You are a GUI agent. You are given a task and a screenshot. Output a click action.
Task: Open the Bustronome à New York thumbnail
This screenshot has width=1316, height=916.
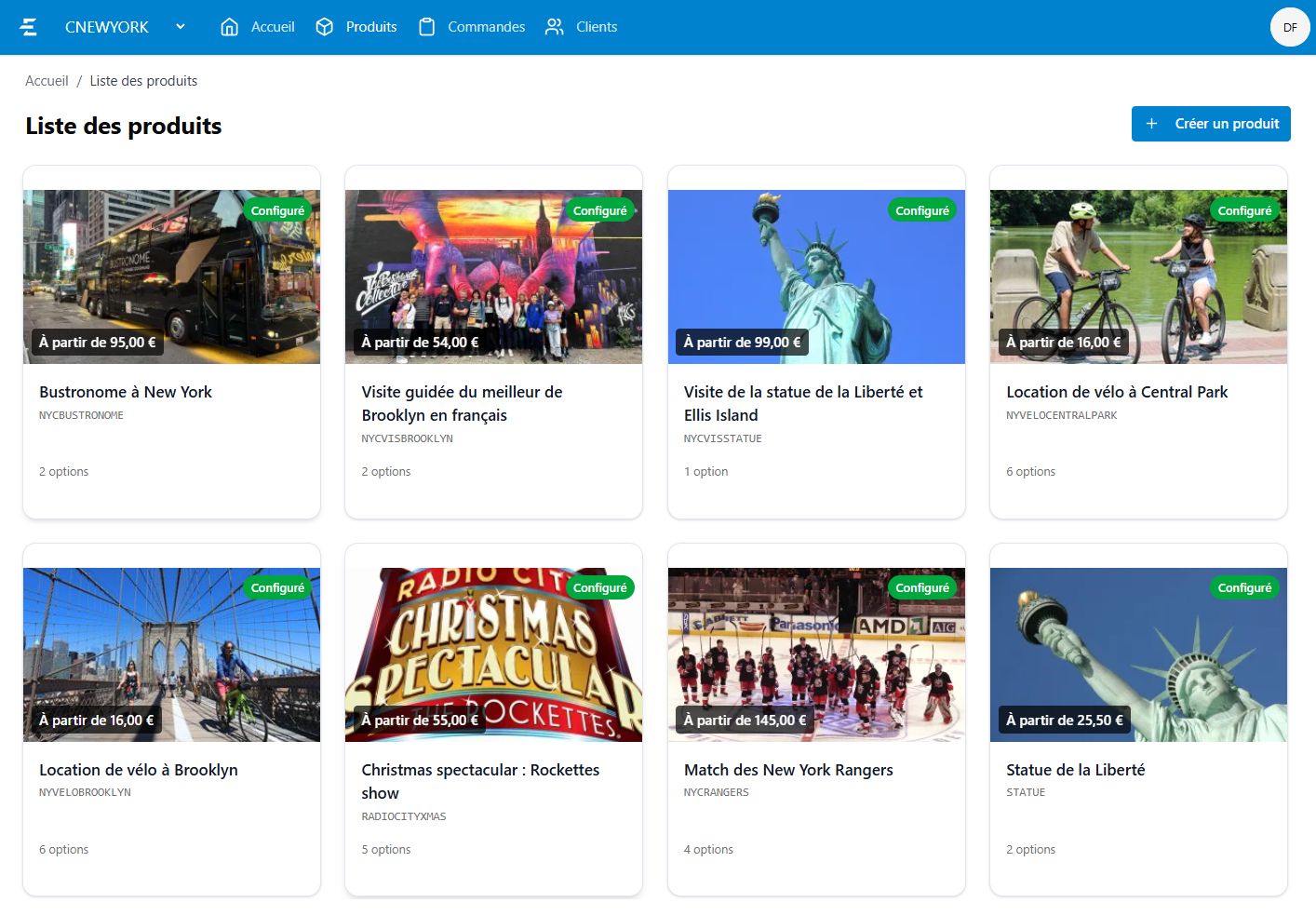click(171, 276)
